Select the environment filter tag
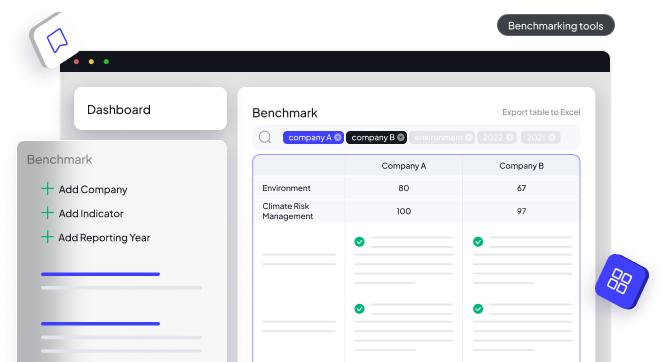This screenshot has height=362, width=670. [442, 137]
